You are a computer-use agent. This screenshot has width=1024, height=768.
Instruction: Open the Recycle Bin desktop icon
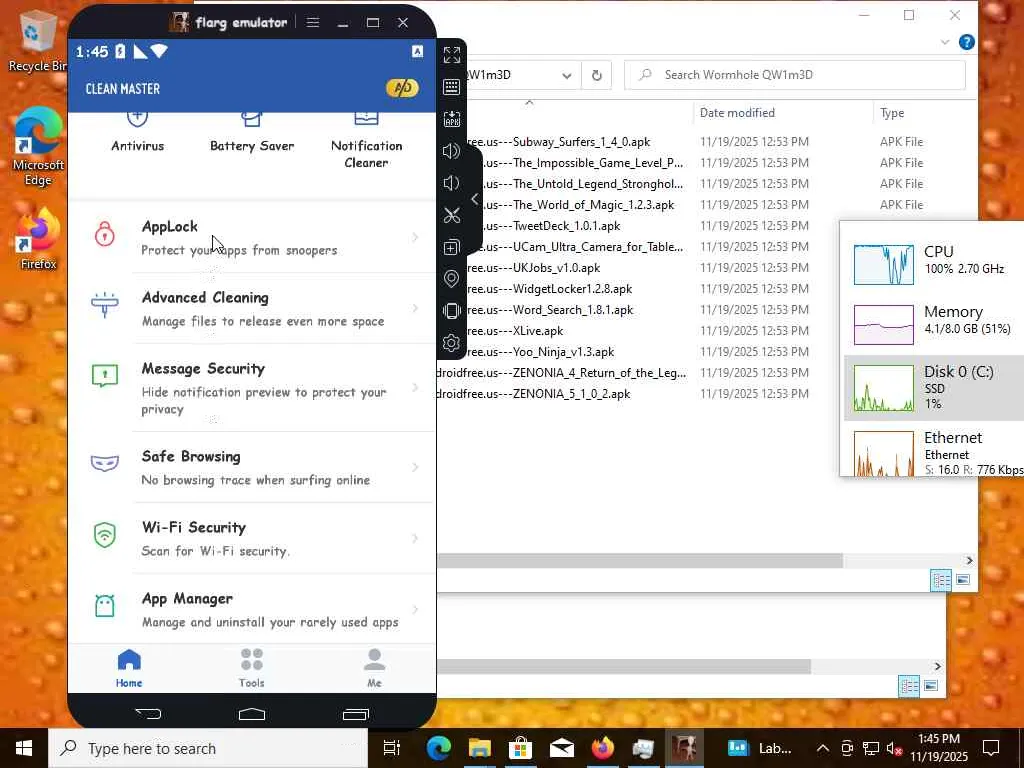36,39
